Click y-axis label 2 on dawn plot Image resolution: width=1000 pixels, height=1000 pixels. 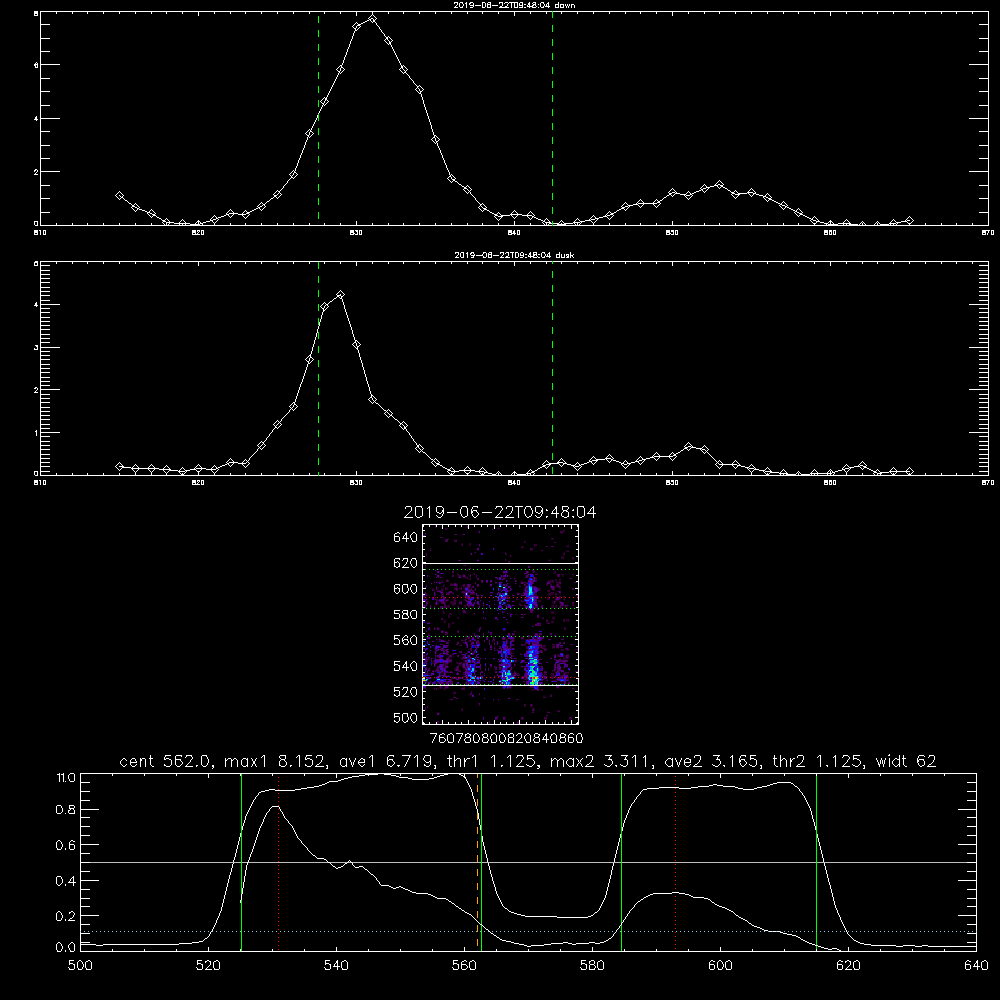pyautogui.click(x=36, y=172)
